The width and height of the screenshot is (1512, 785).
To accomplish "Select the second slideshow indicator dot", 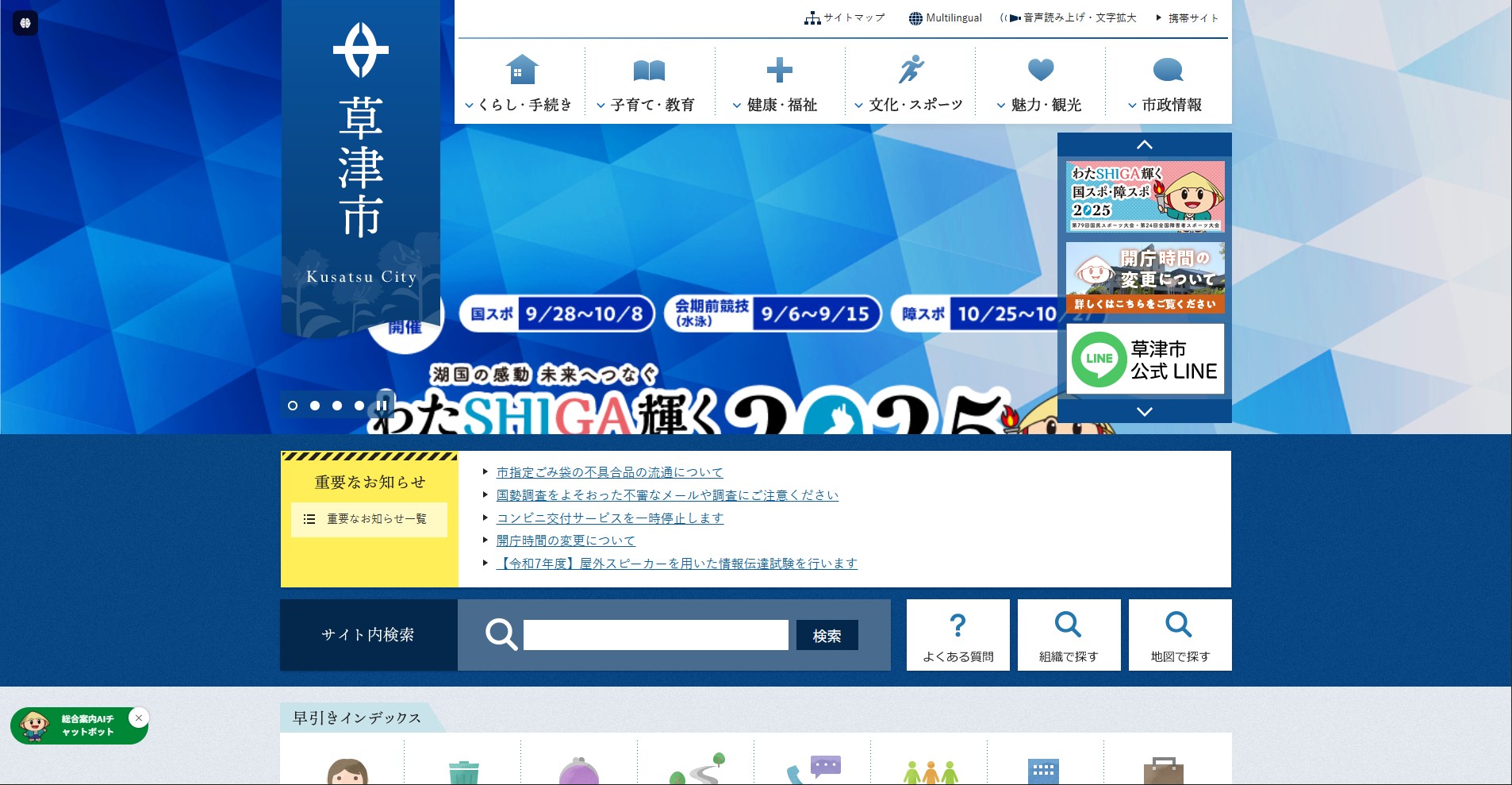I will (315, 406).
